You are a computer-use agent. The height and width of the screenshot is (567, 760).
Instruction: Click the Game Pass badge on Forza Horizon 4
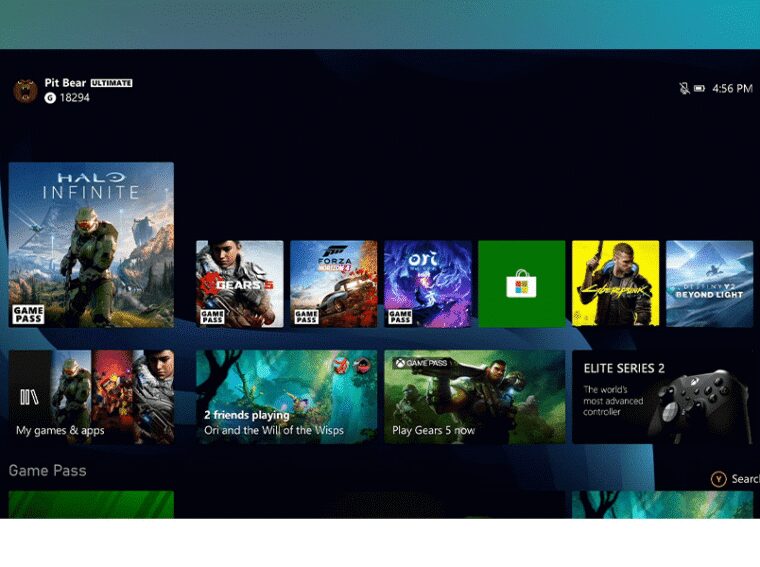tap(306, 317)
